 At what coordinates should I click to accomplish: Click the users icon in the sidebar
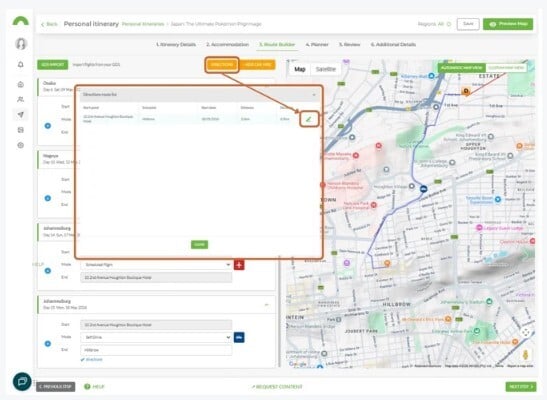tap(21, 99)
